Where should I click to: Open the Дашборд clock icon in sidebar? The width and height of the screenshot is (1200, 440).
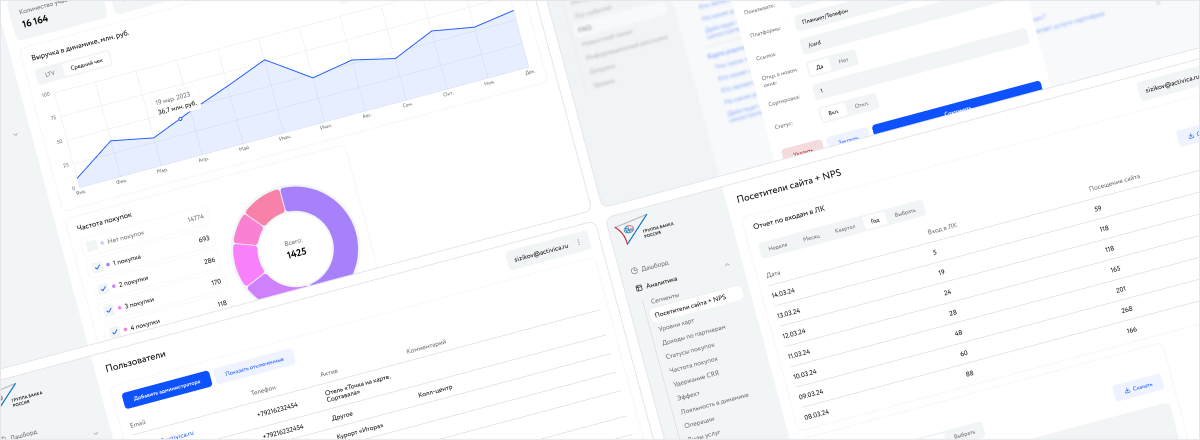pyautogui.click(x=634, y=271)
